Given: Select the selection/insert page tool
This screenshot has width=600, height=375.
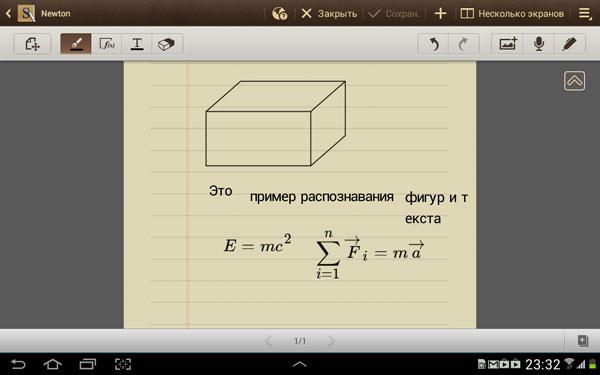Looking at the screenshot, I should [x=32, y=44].
